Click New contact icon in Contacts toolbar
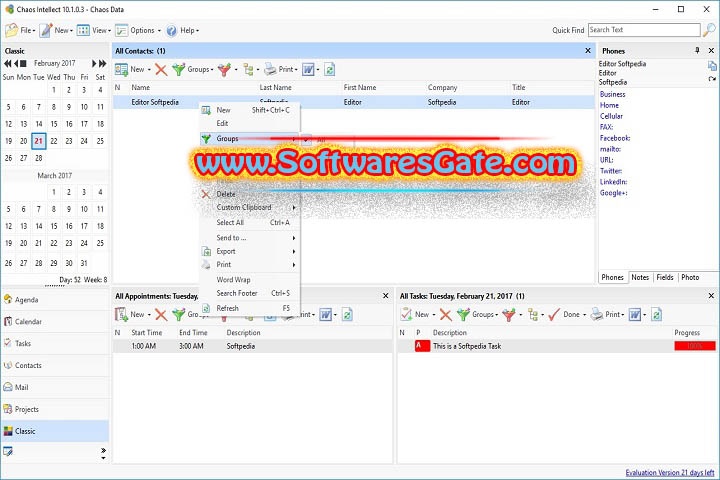 [x=121, y=70]
